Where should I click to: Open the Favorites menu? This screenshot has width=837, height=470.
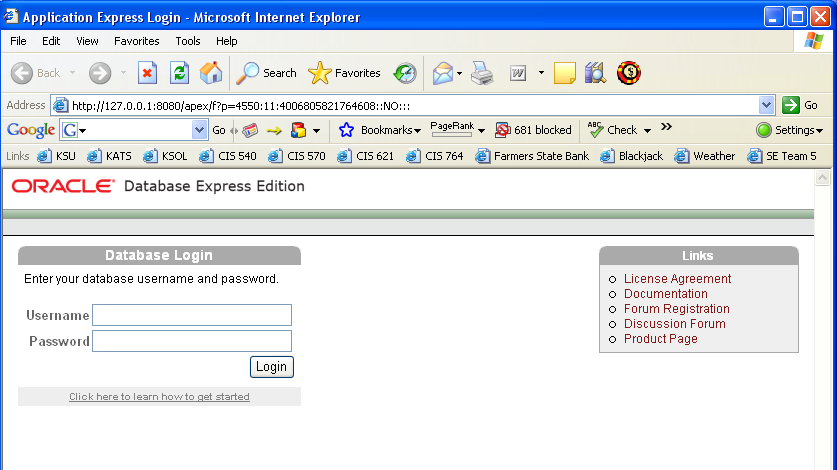click(137, 41)
